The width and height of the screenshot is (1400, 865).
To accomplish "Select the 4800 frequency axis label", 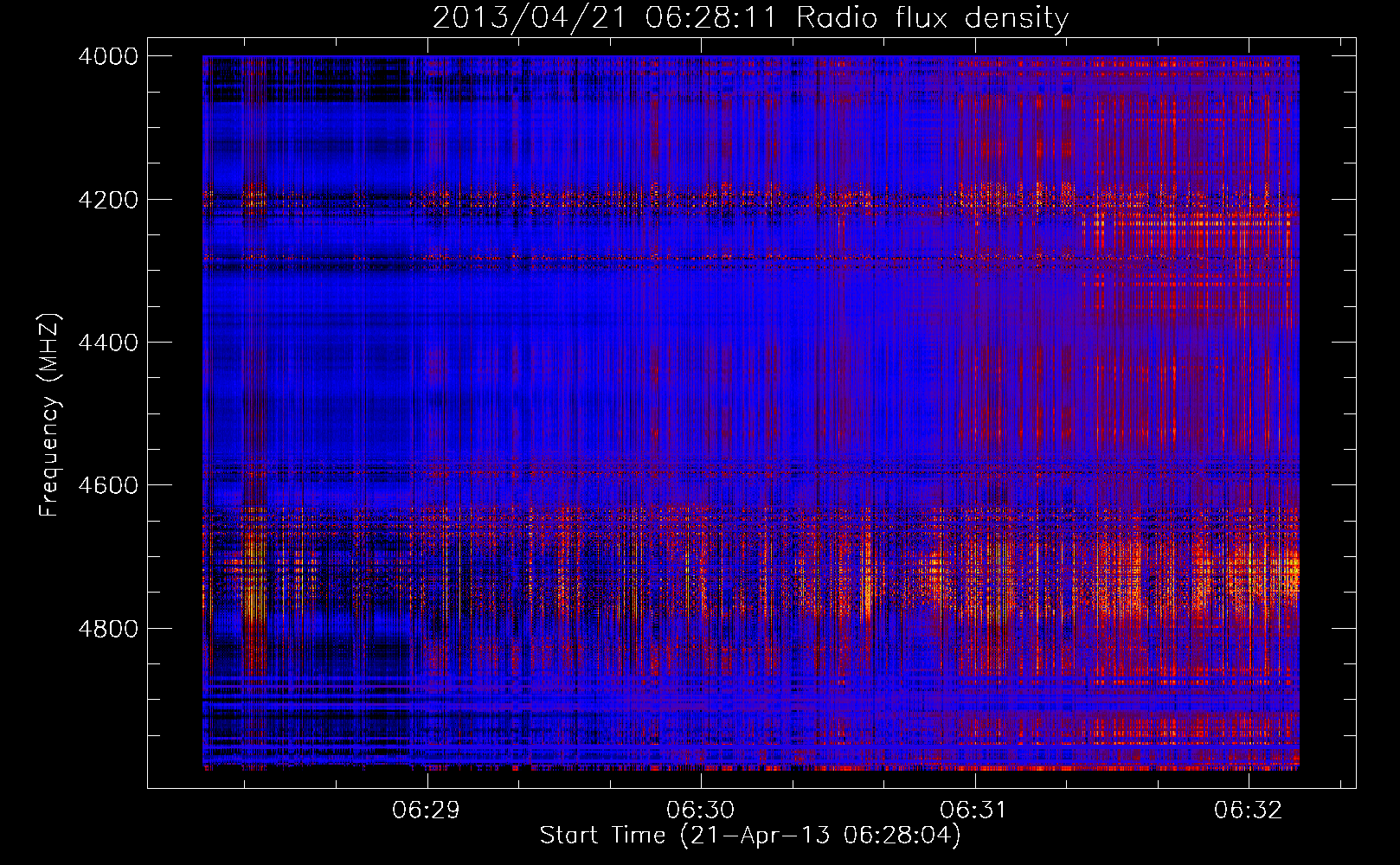I will [108, 629].
